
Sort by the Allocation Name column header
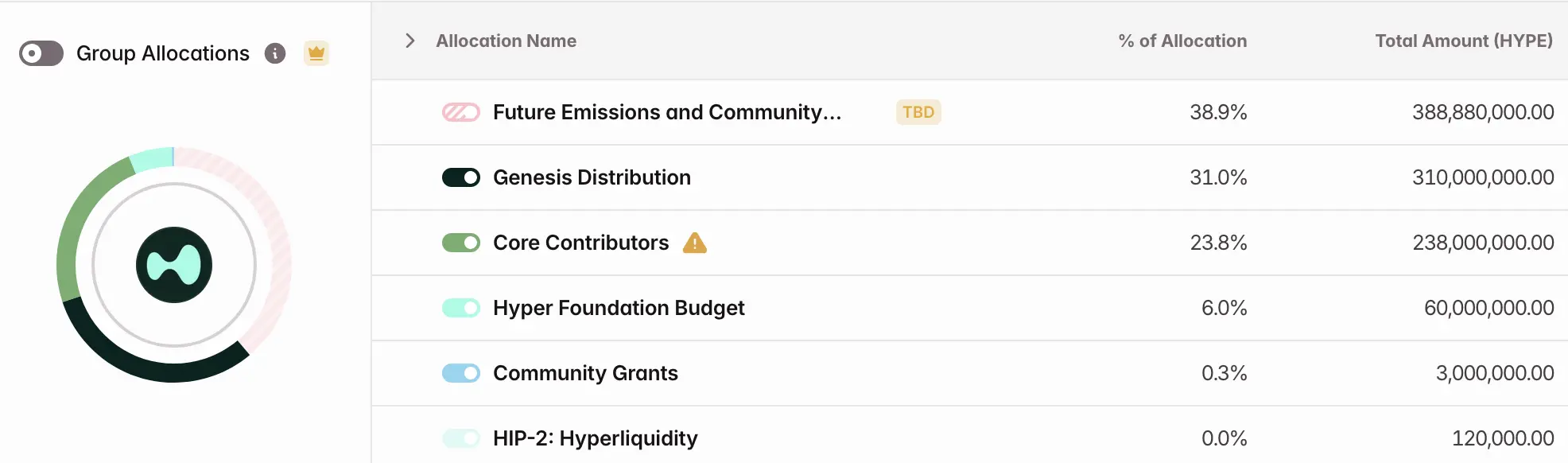pos(506,41)
